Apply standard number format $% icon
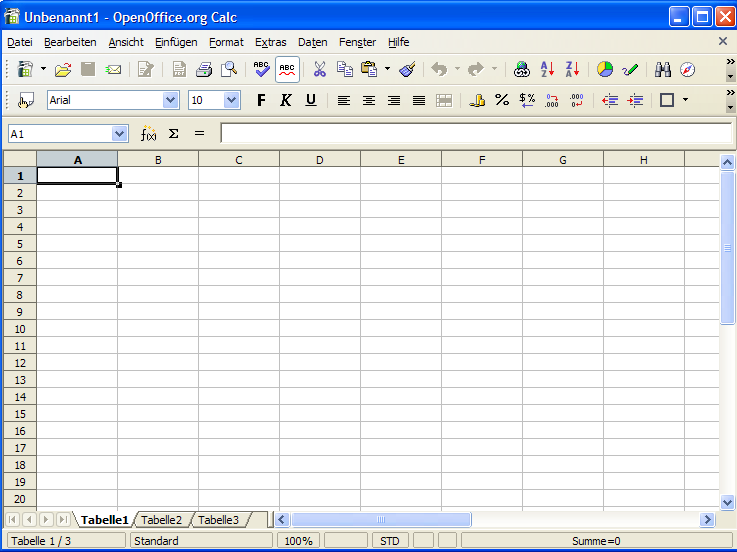737x552 pixels. click(527, 100)
